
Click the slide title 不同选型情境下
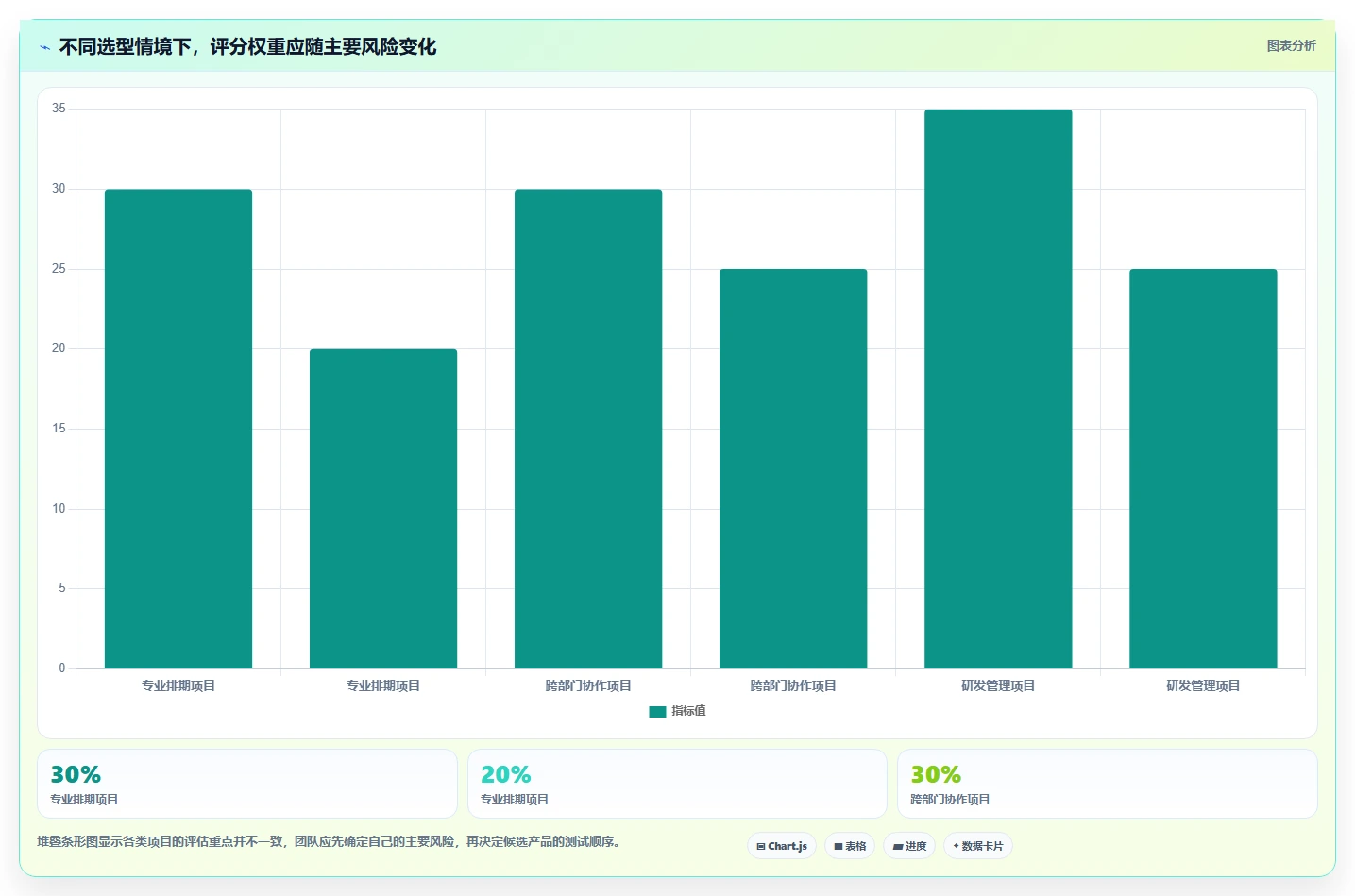(x=247, y=46)
